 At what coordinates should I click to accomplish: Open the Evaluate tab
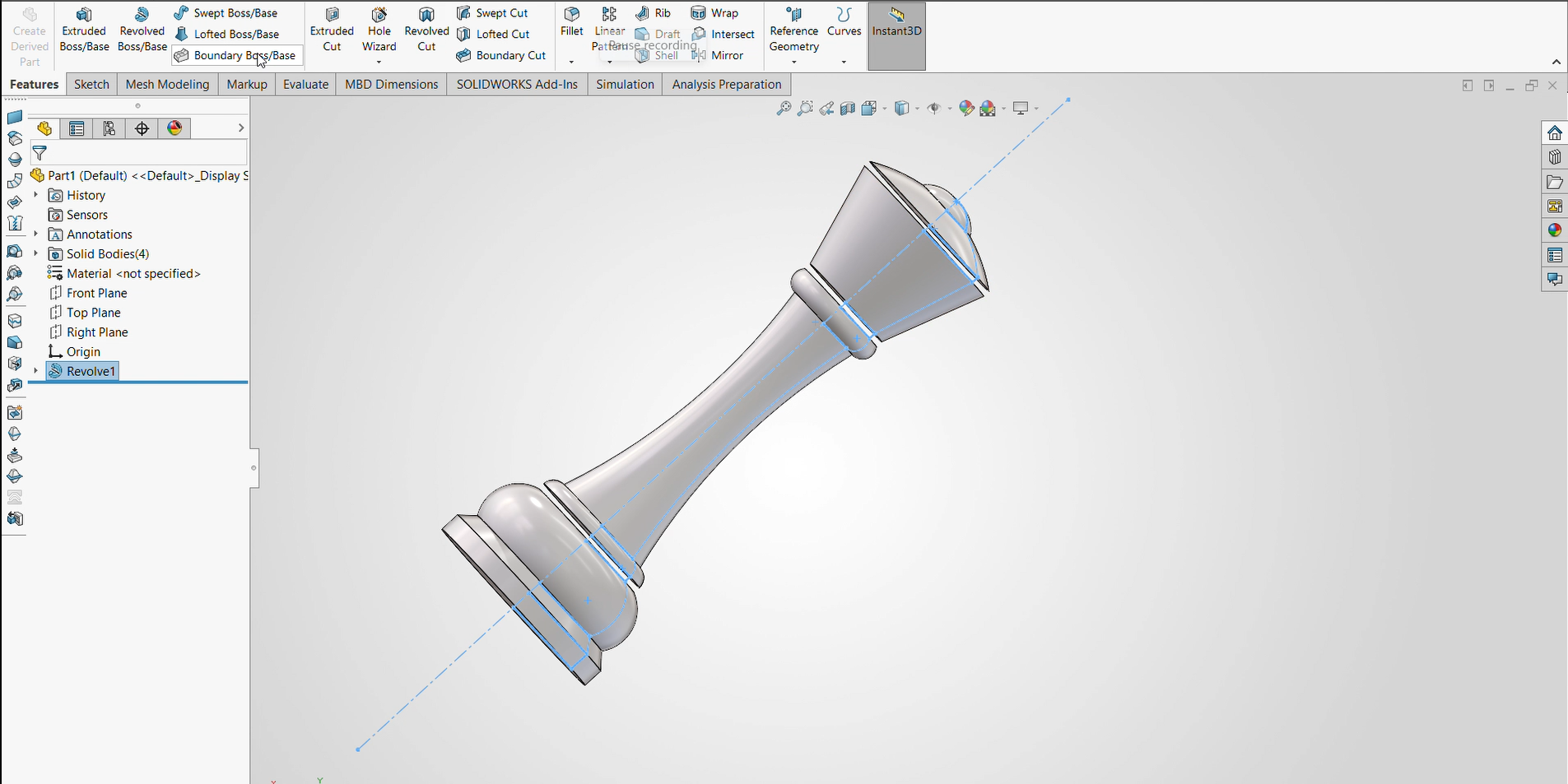(305, 84)
